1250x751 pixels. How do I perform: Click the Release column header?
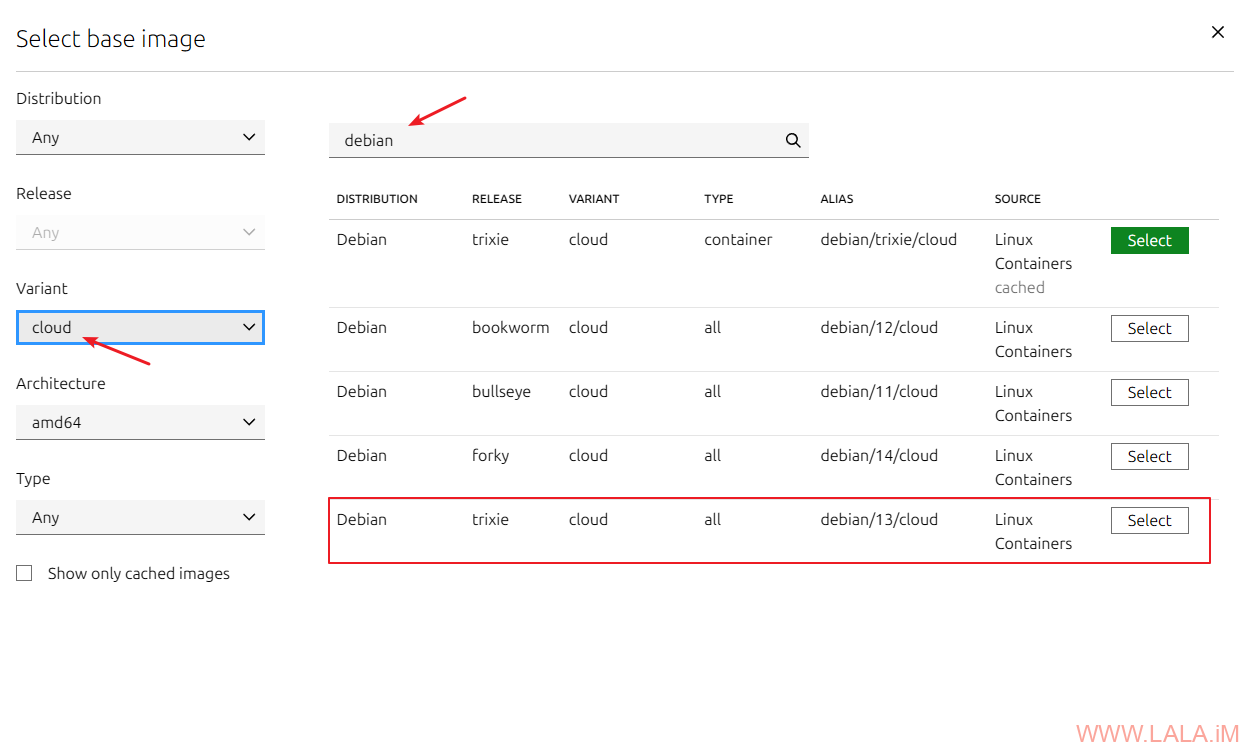click(497, 199)
